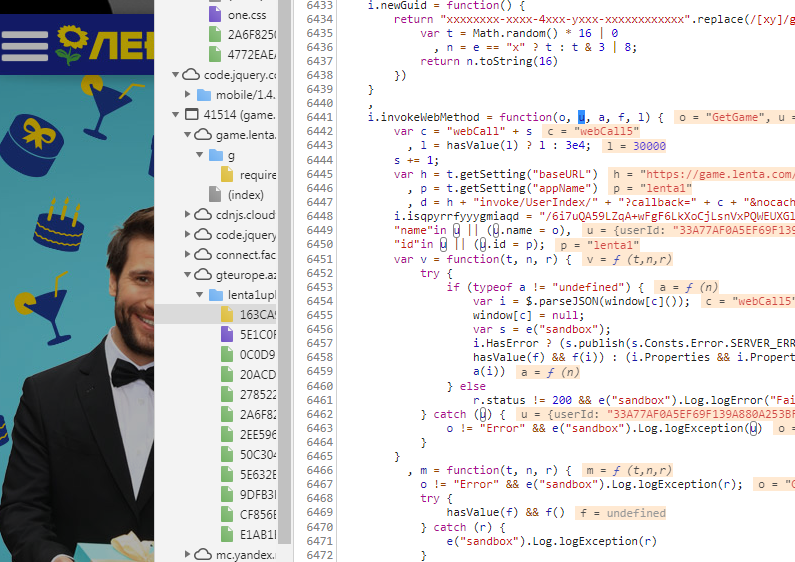This screenshot has width=795, height=562.
Task: Set breakpoint on line number 6462
Action: click(320, 414)
